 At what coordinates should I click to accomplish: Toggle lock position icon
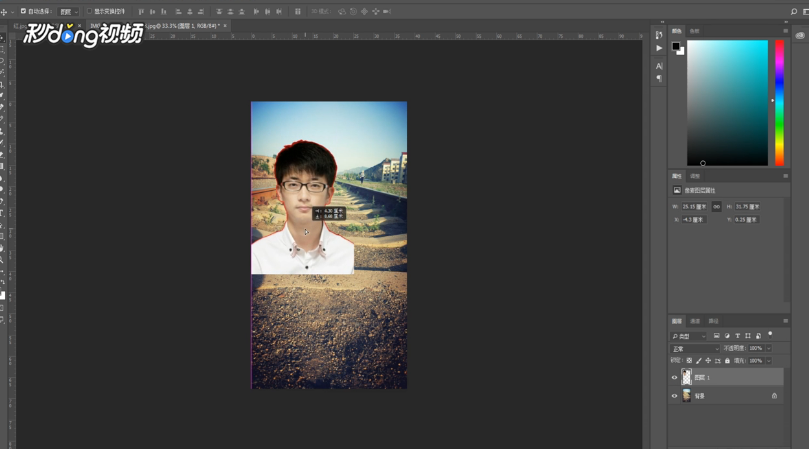[x=708, y=361]
